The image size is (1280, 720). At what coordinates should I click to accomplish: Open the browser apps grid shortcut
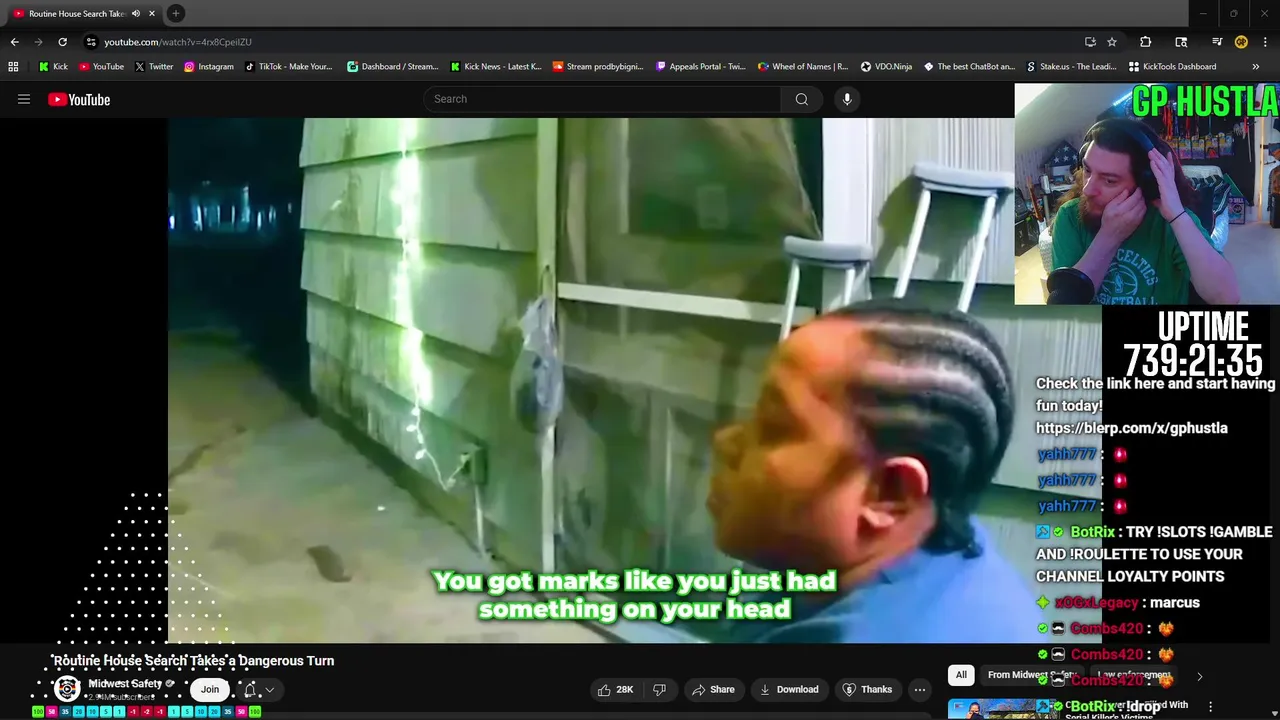click(x=13, y=67)
